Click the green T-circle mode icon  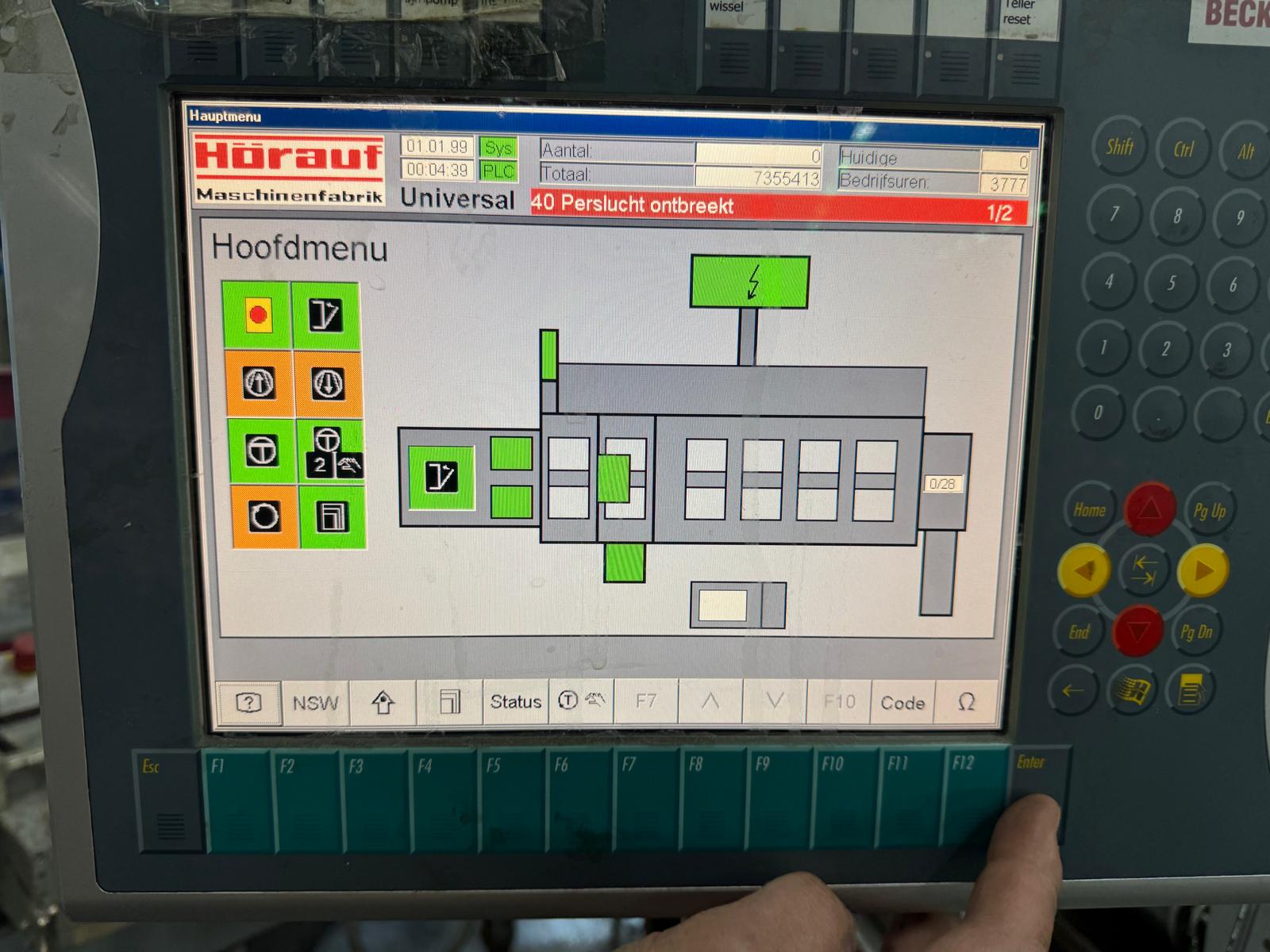coord(261,451)
